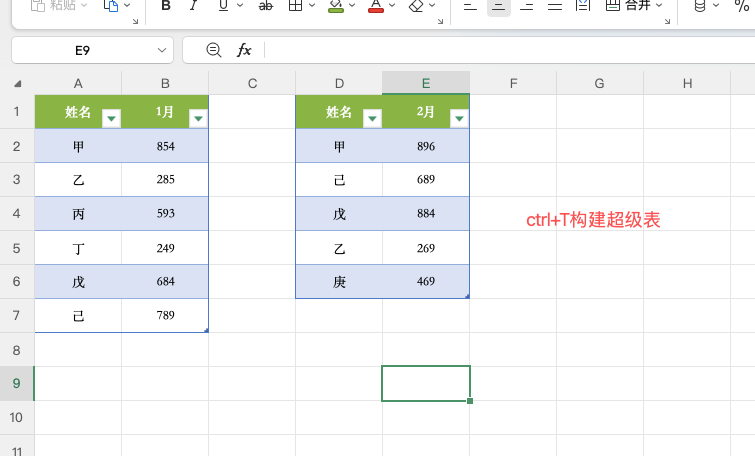Open underline style dropdown arrow
Image resolution: width=755 pixels, height=456 pixels.
[240, 5]
